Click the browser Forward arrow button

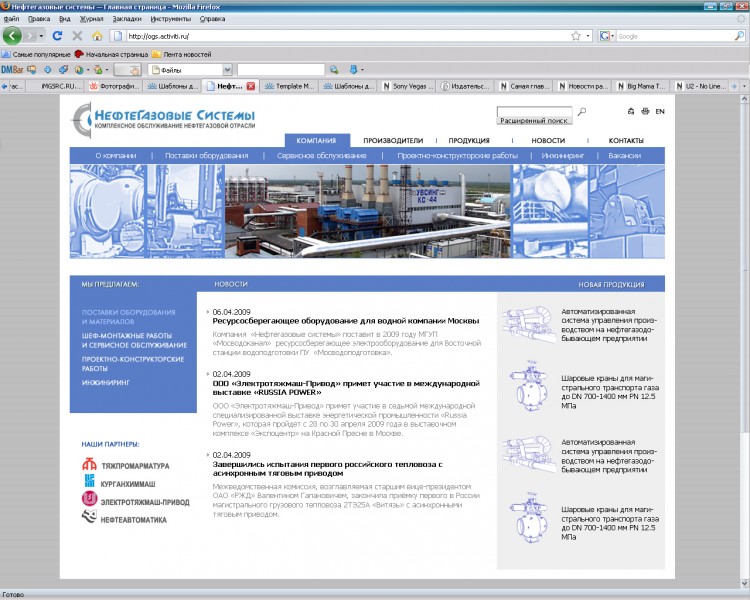coord(30,36)
